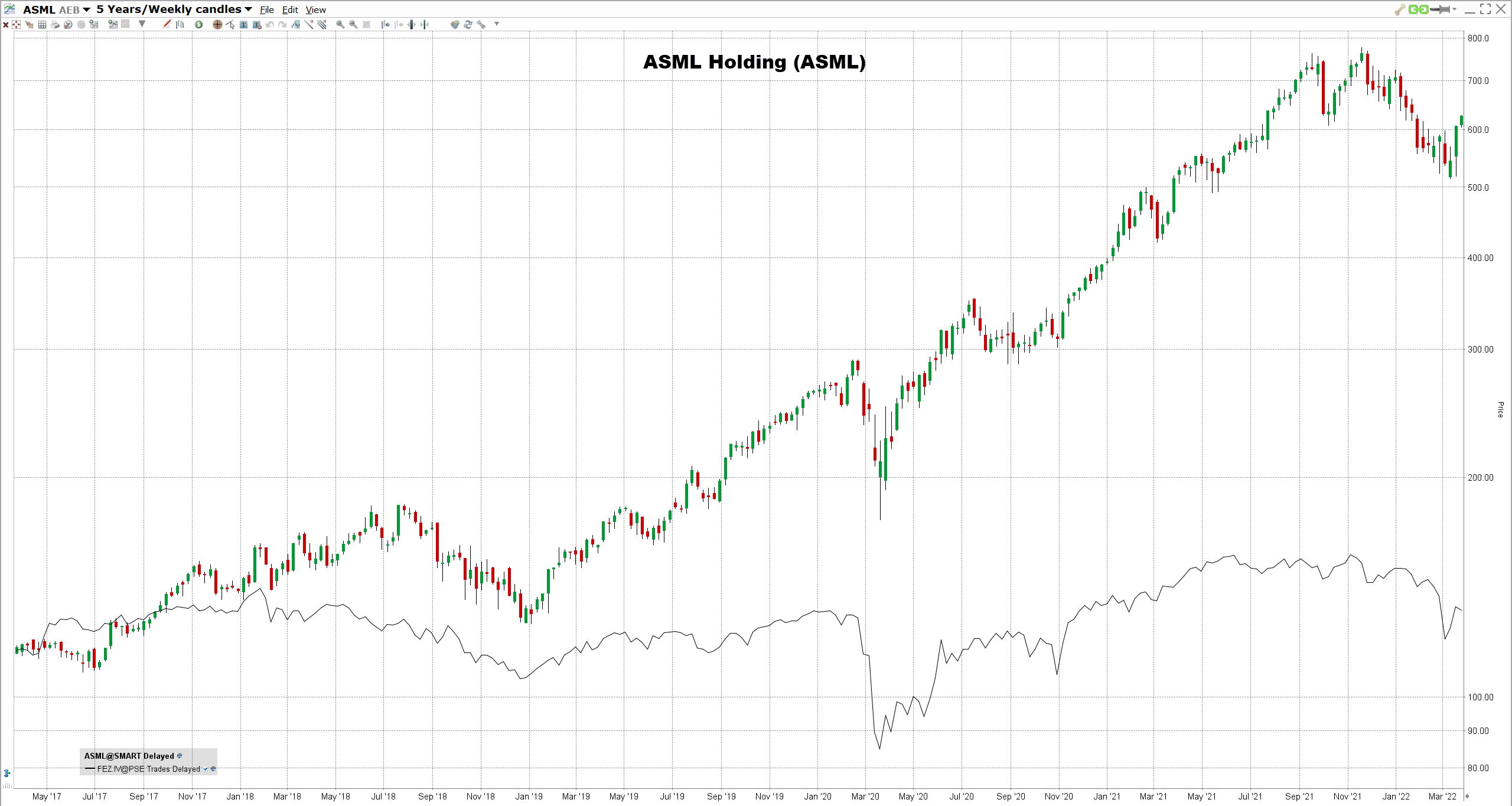Click the bar chart style icon

(180, 24)
